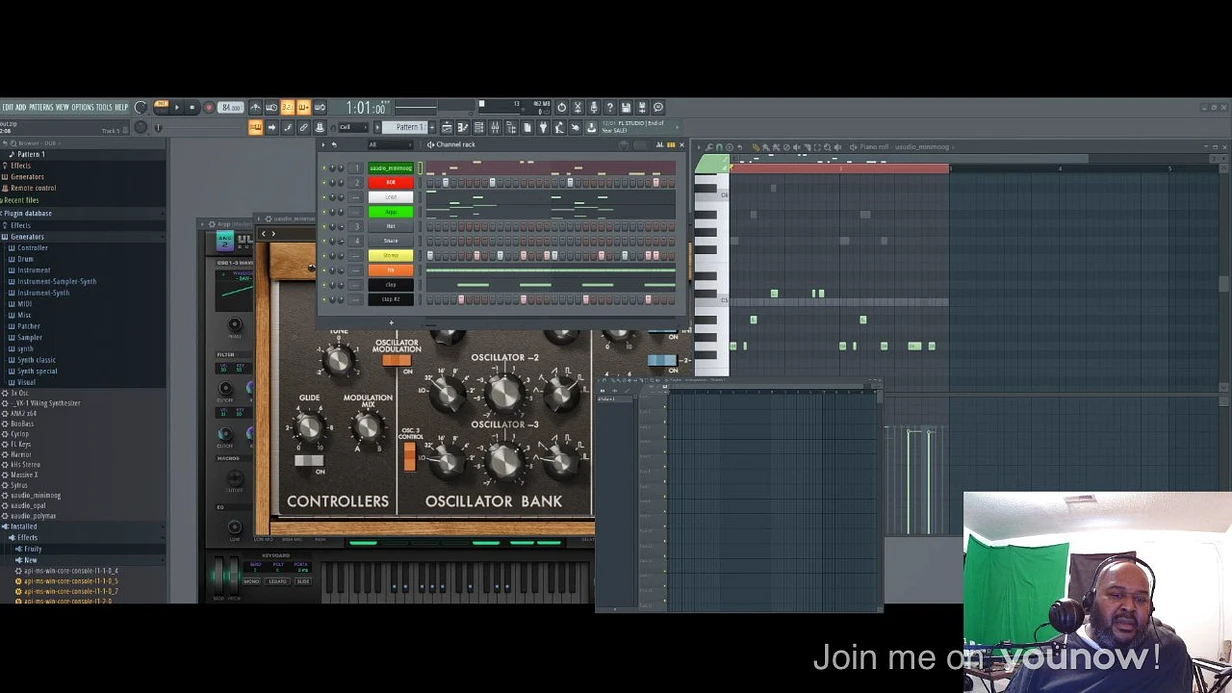The height and width of the screenshot is (693, 1232).
Task: Click the help question mark icon
Action: pyautogui.click(x=609, y=107)
